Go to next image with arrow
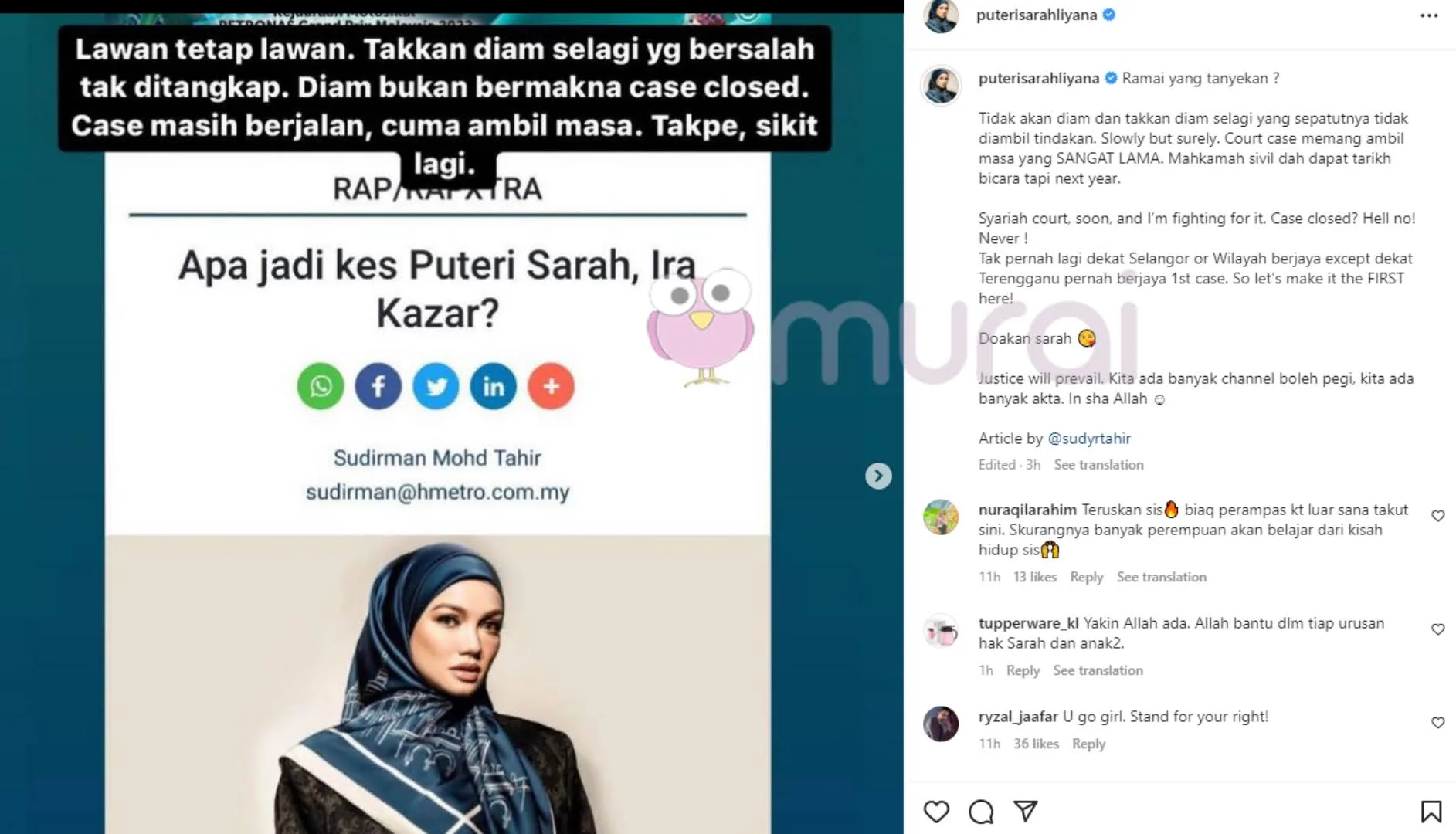 click(878, 476)
